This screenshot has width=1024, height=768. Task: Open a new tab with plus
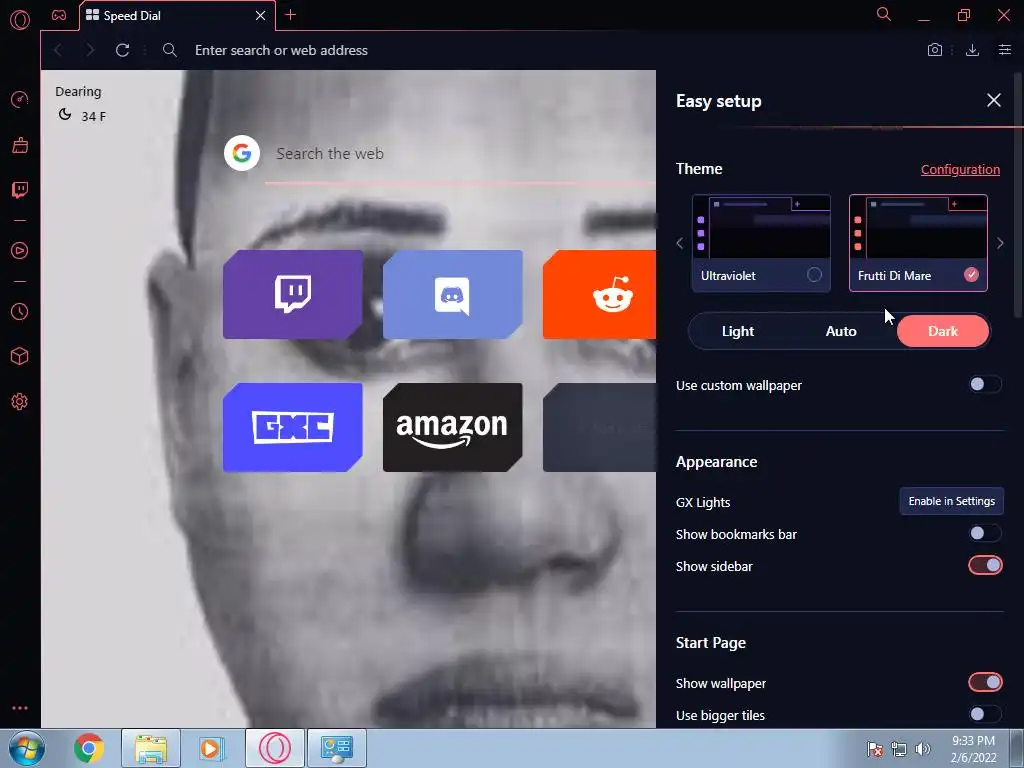click(291, 15)
